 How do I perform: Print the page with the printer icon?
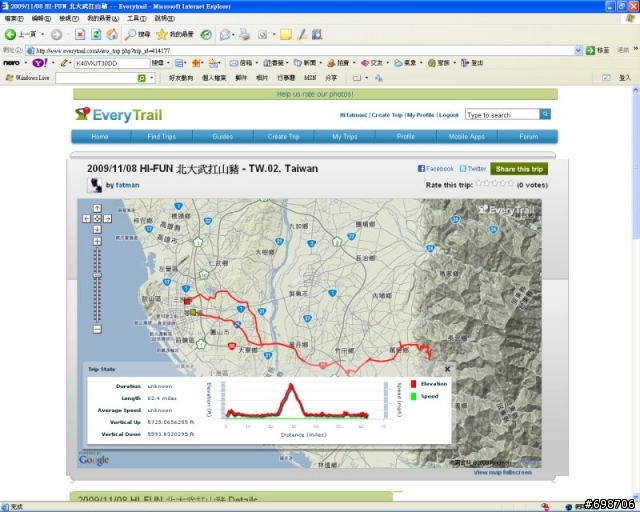pyautogui.click(x=244, y=35)
